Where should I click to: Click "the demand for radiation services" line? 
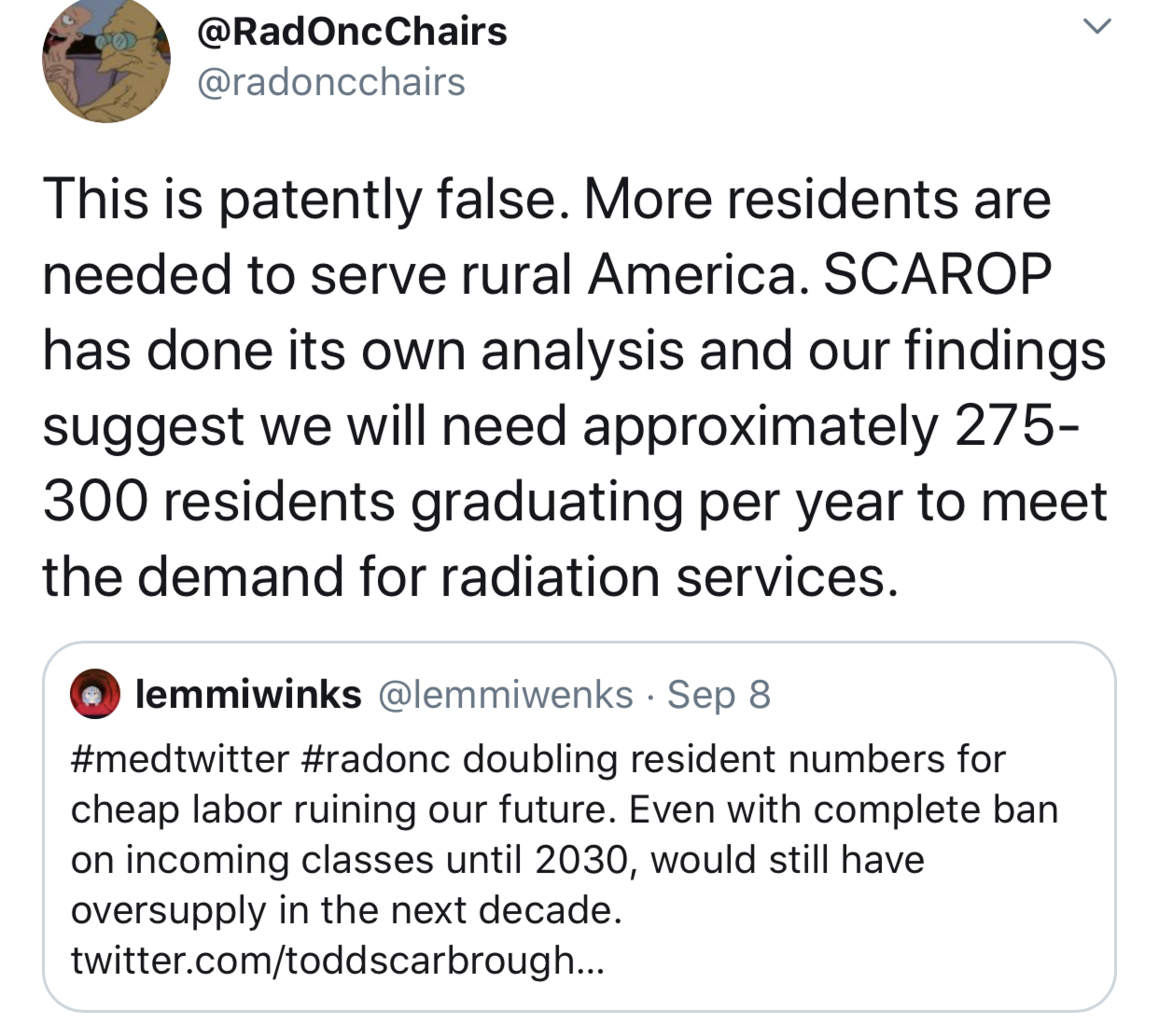465,577
